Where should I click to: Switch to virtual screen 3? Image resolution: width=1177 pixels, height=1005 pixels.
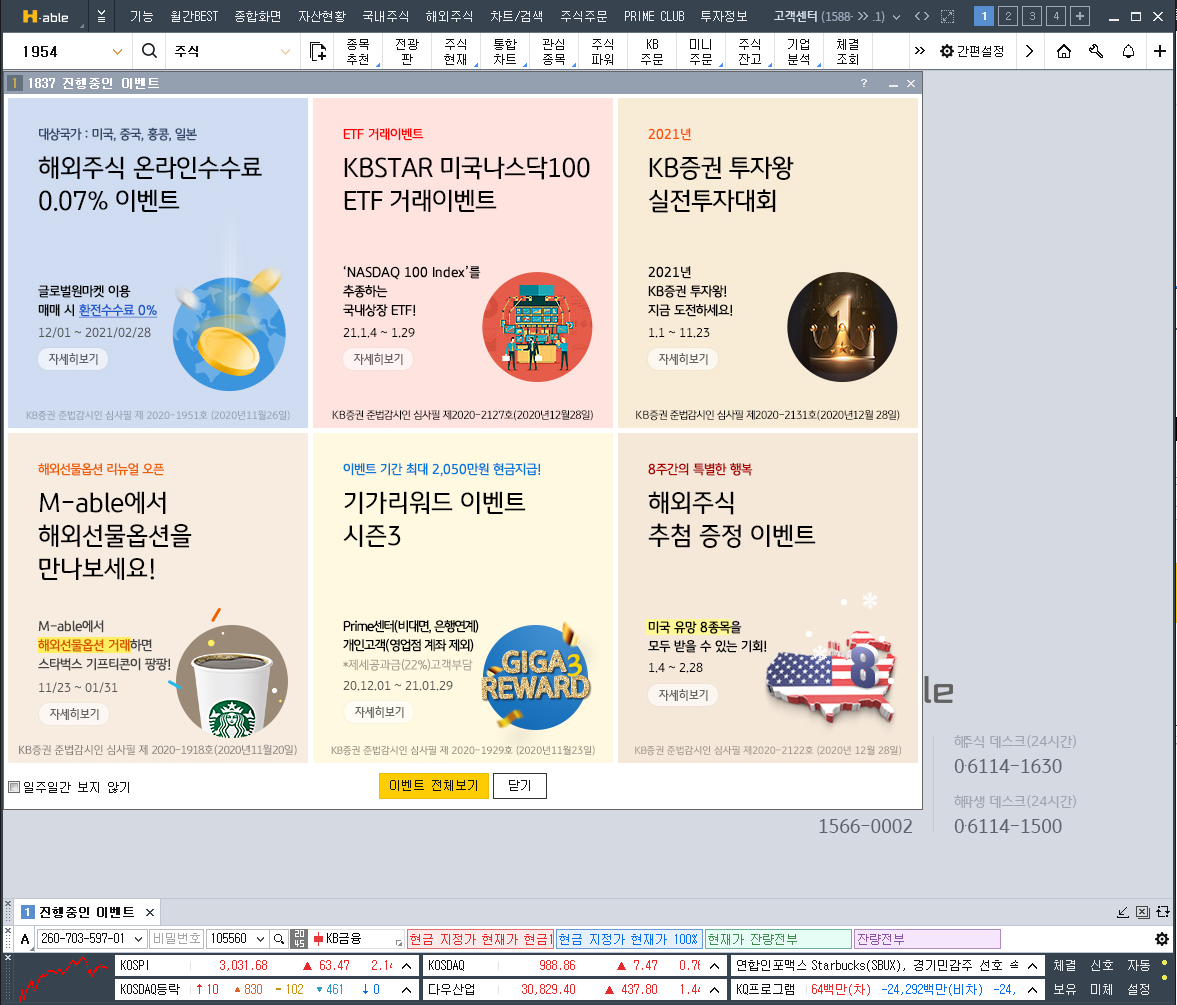tap(1032, 16)
